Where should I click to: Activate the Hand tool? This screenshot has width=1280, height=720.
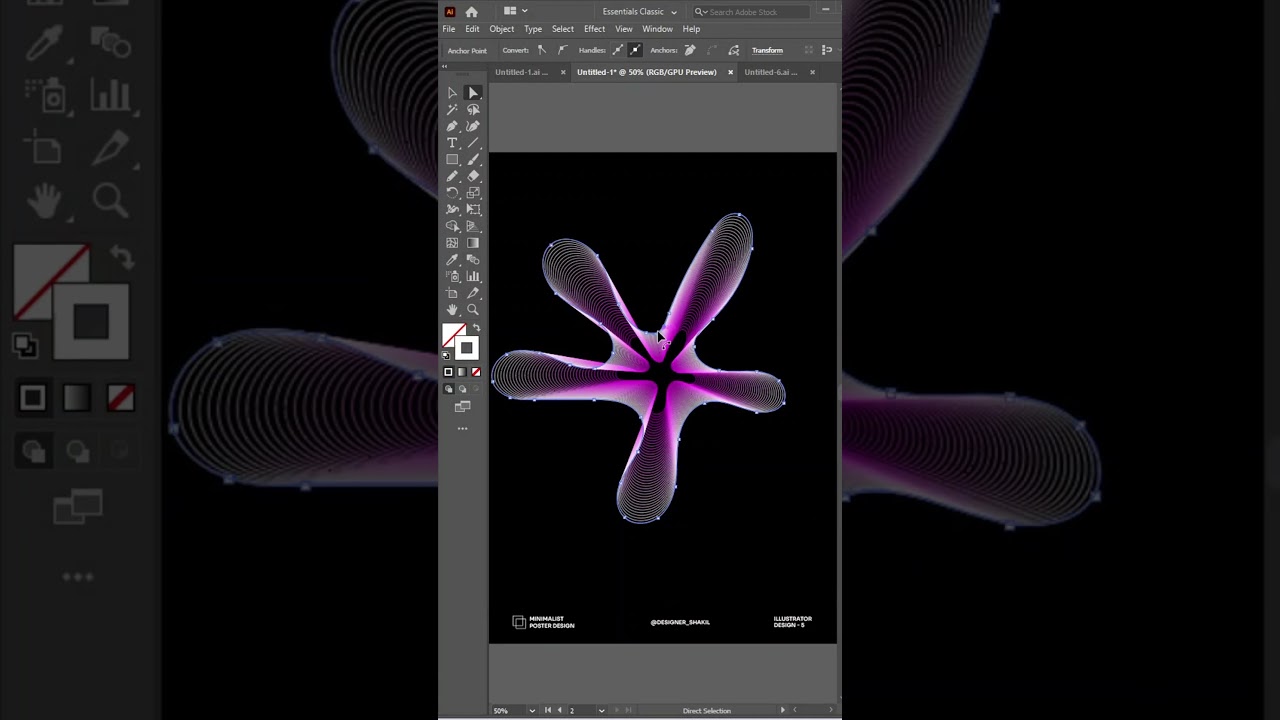pyautogui.click(x=452, y=310)
